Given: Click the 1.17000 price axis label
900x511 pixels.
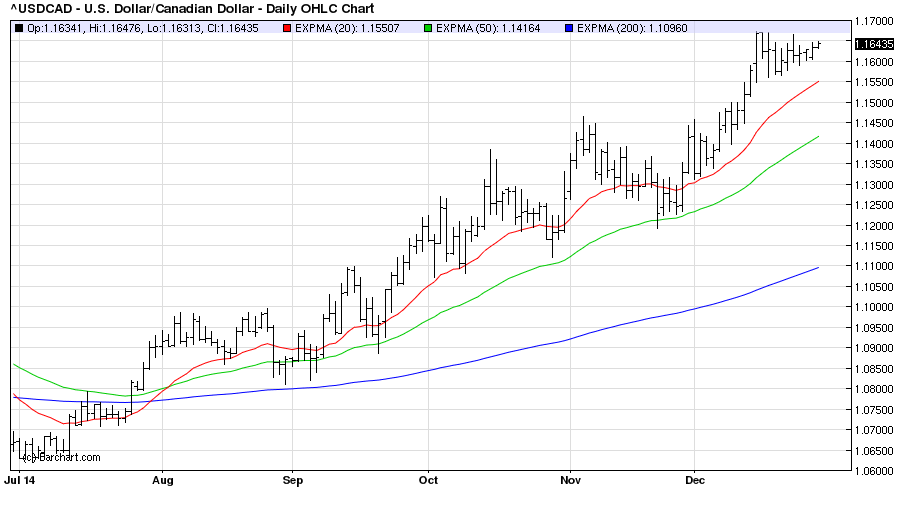Looking at the screenshot, I should (874, 21).
